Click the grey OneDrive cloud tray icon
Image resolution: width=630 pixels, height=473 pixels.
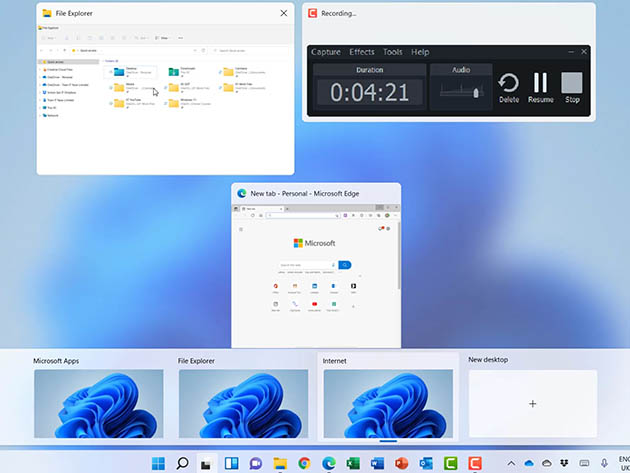(546, 463)
